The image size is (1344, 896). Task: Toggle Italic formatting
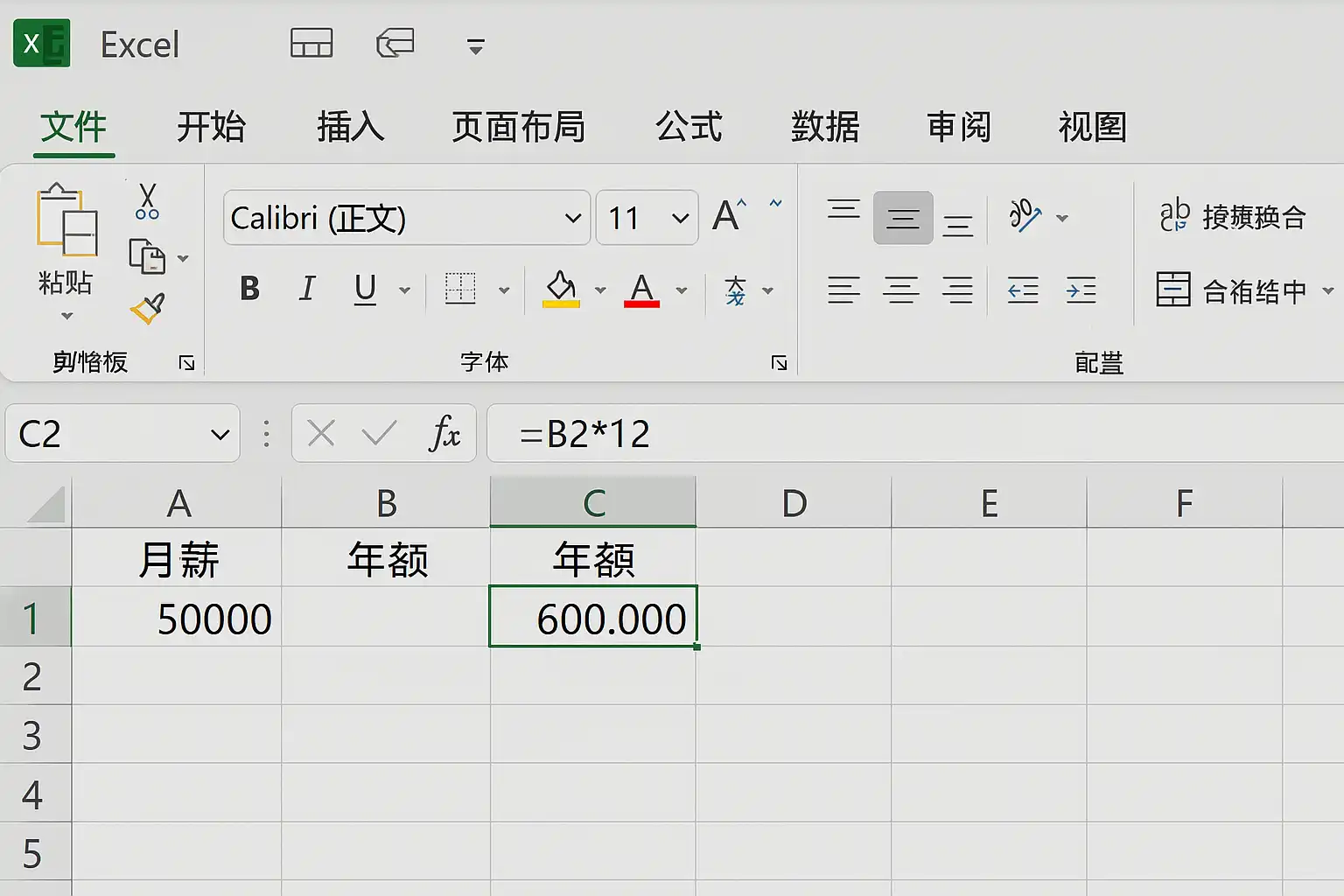click(x=307, y=288)
